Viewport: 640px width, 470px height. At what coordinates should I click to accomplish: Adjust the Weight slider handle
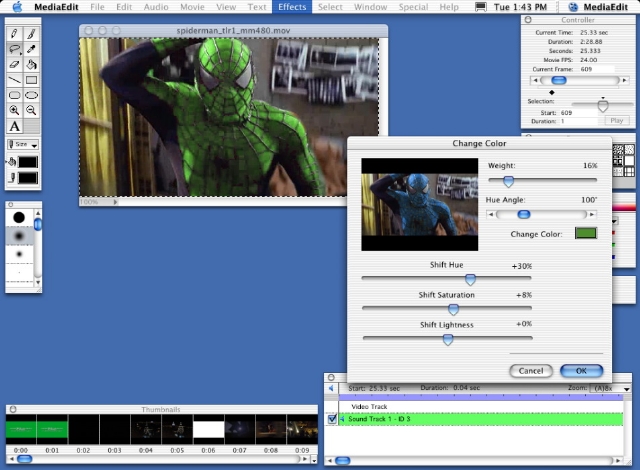508,181
